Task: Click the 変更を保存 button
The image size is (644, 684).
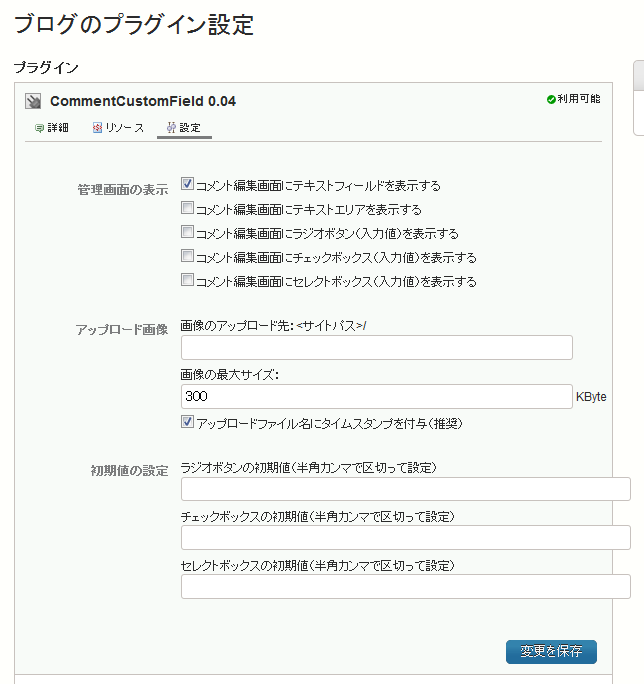Action: [552, 652]
